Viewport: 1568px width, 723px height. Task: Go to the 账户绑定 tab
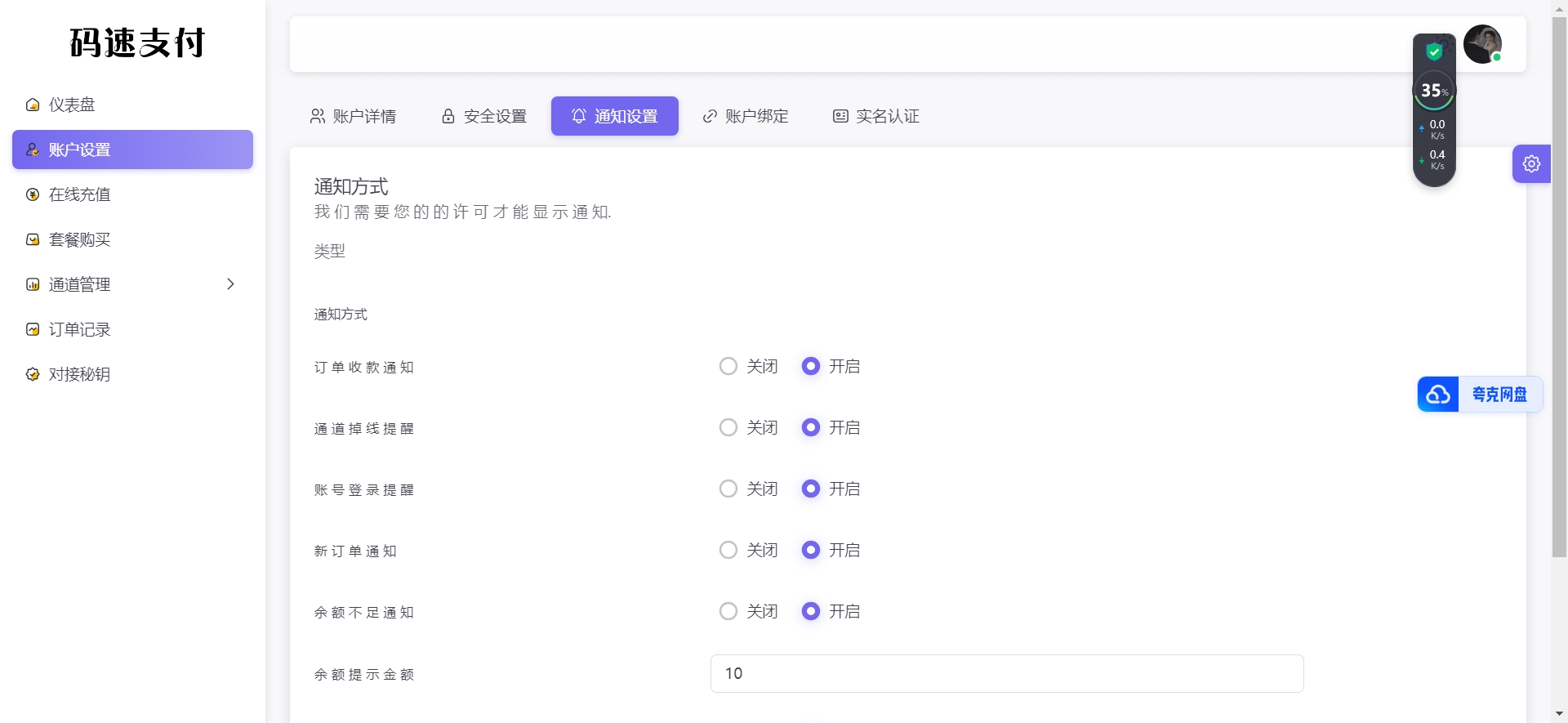coord(745,116)
